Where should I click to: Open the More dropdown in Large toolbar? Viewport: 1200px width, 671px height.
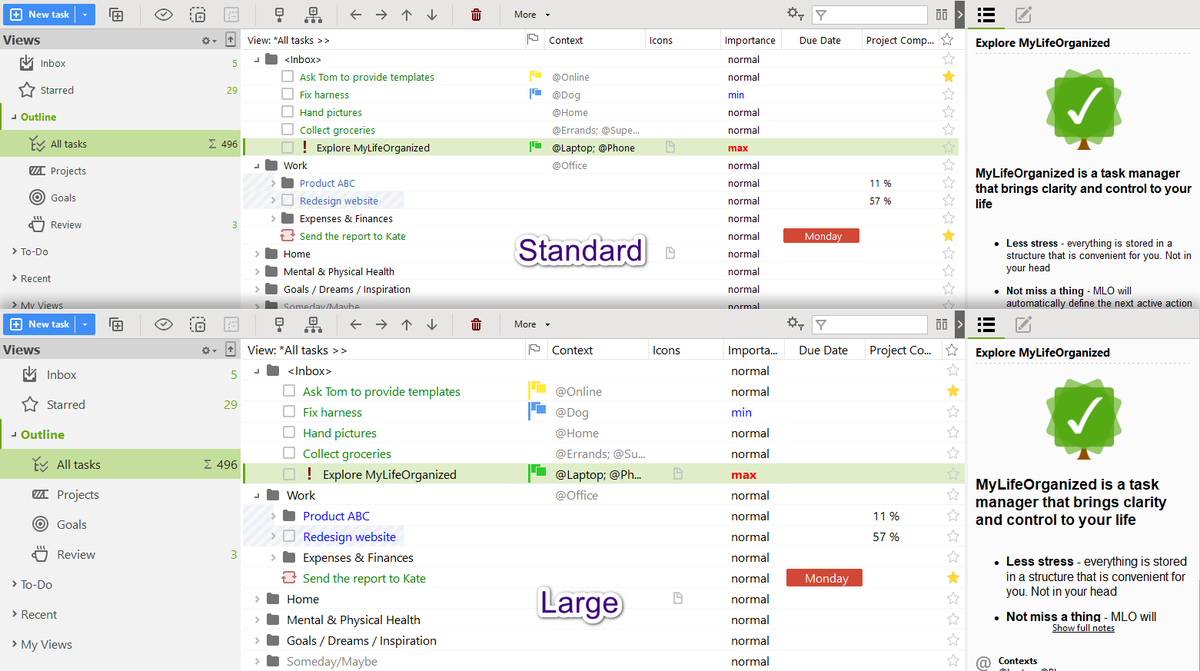tap(531, 324)
